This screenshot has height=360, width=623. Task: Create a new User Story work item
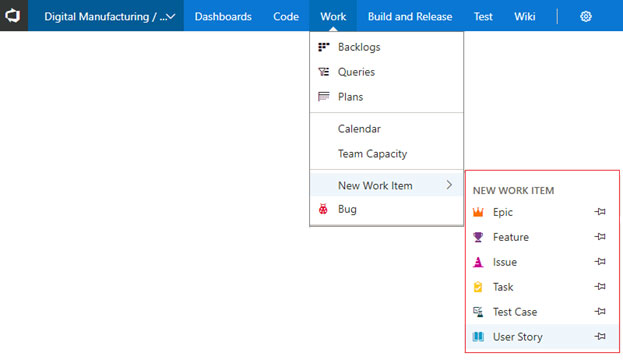542,337
